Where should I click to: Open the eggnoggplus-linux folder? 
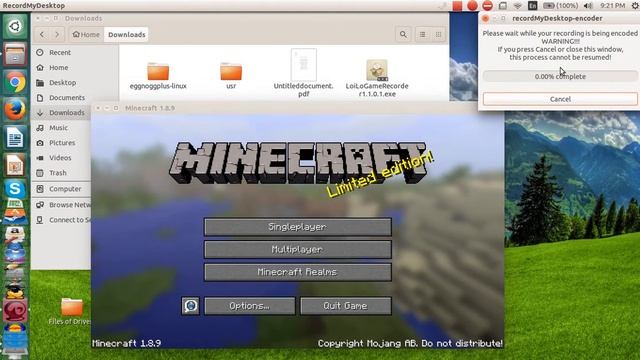point(158,76)
